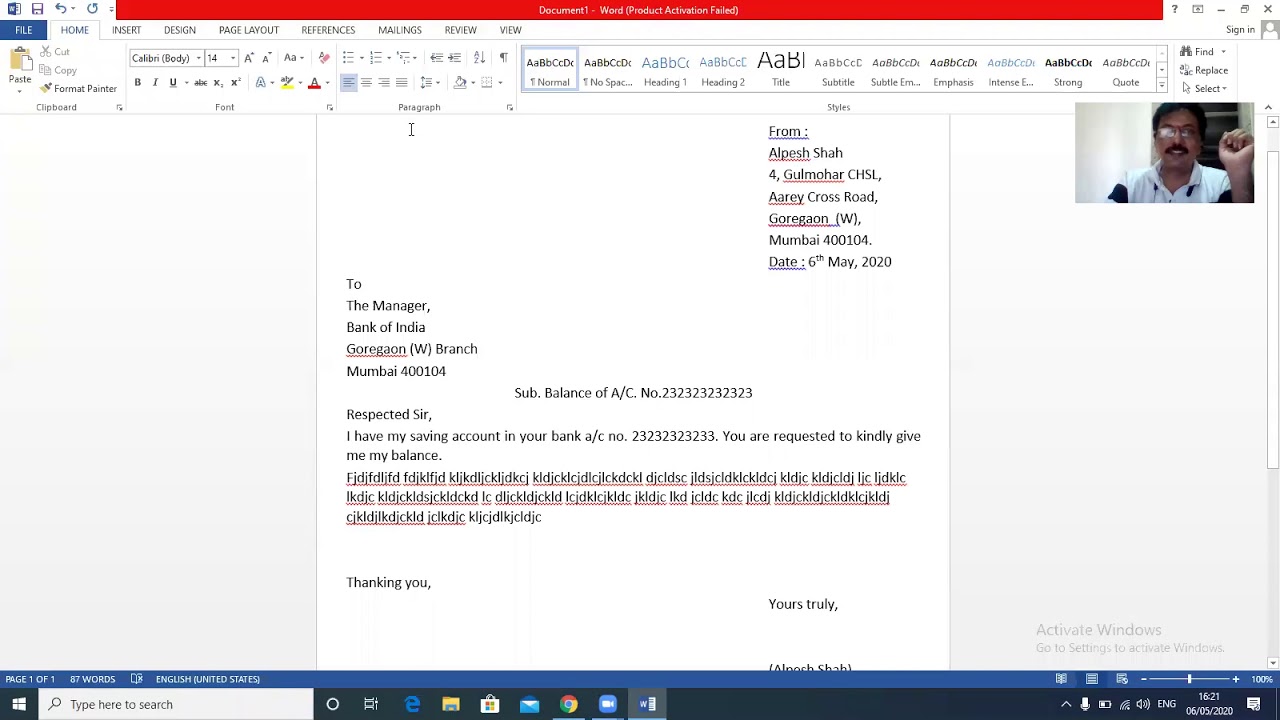Toggle underline formatting
Screen dimensions: 1280x720
173,83
